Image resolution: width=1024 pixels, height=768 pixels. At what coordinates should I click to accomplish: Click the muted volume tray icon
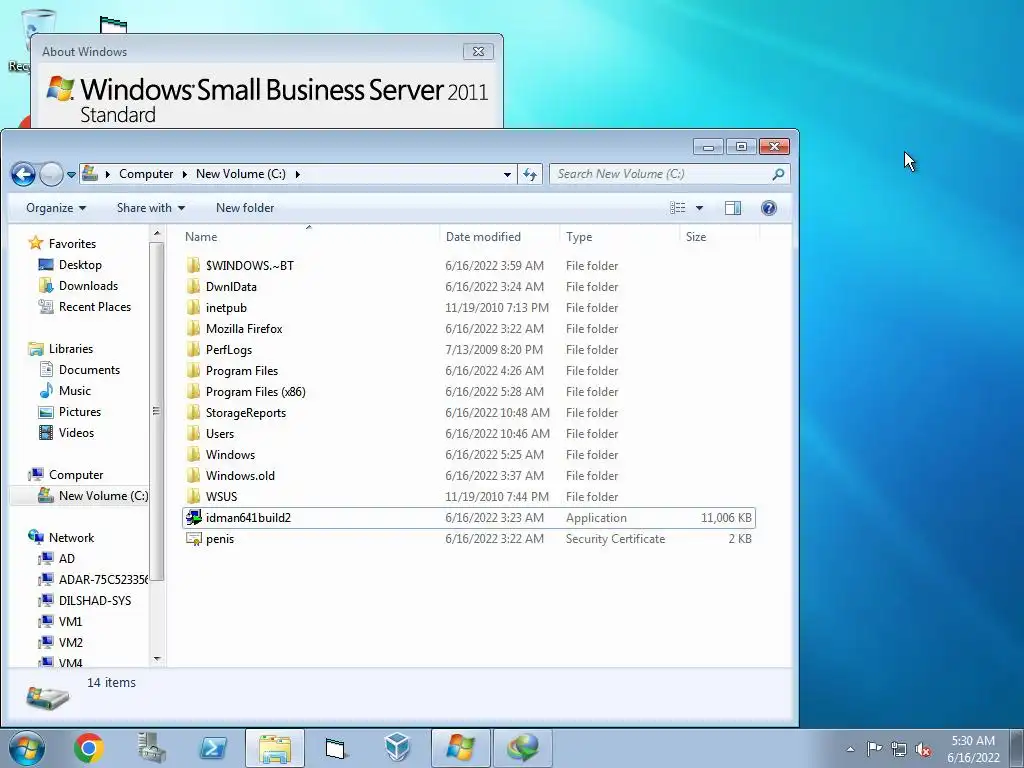[923, 749]
